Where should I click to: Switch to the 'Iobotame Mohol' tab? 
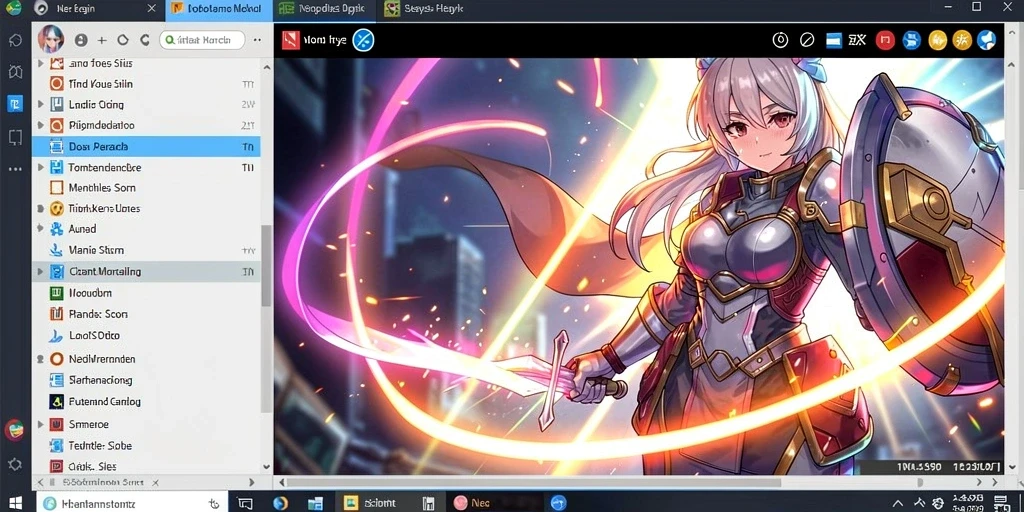click(x=218, y=8)
